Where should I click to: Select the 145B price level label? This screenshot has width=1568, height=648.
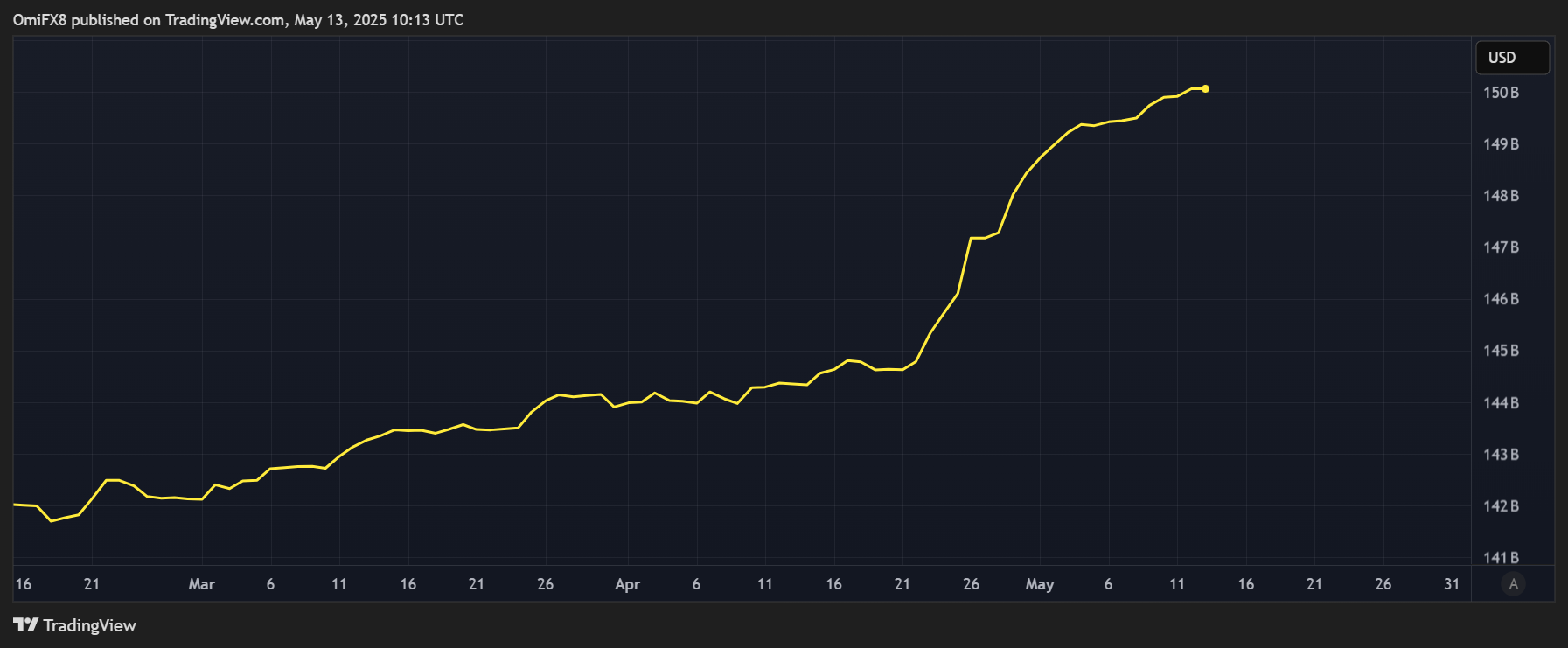point(1501,351)
